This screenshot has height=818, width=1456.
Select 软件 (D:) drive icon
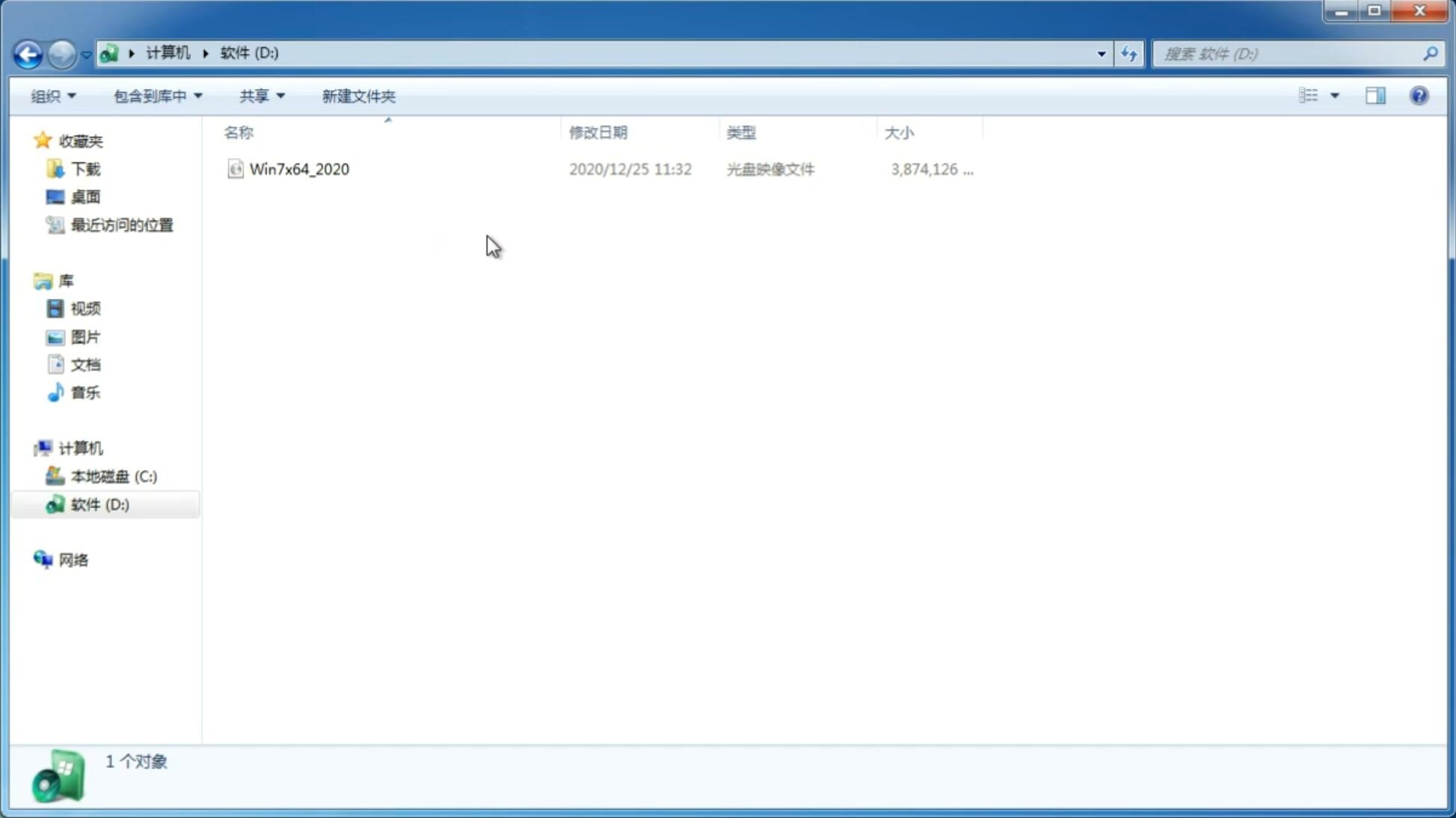(53, 504)
